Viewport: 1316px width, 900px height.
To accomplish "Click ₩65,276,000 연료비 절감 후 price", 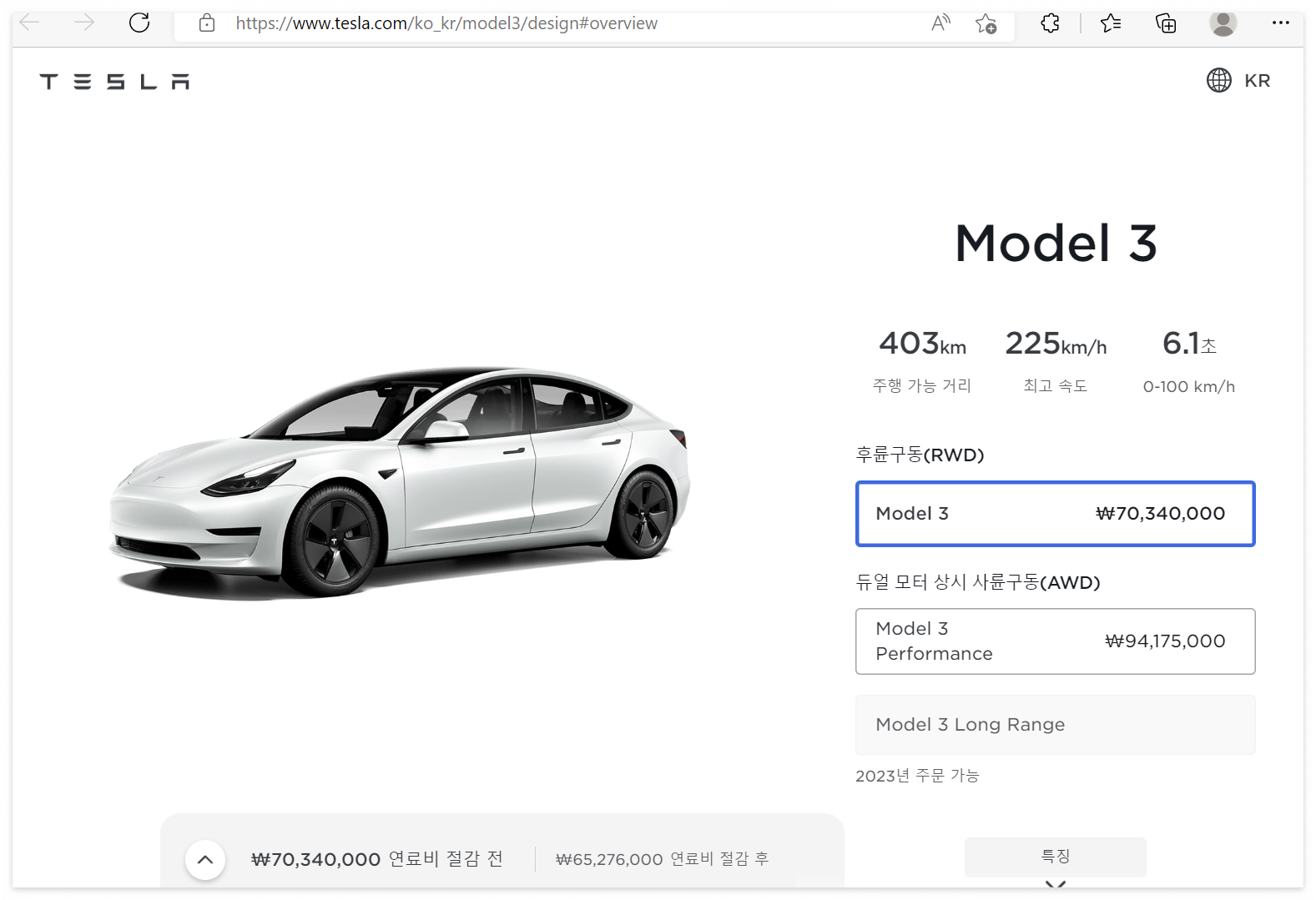I will pos(662,859).
